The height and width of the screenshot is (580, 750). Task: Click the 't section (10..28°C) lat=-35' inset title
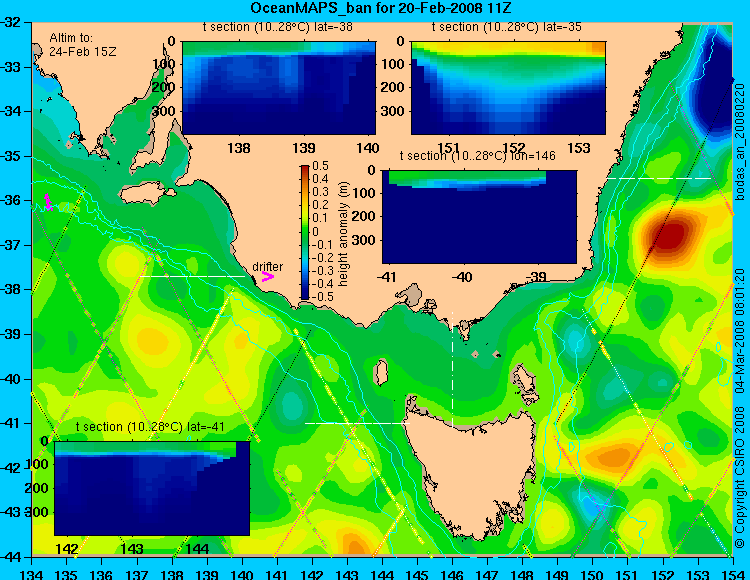coord(507,27)
